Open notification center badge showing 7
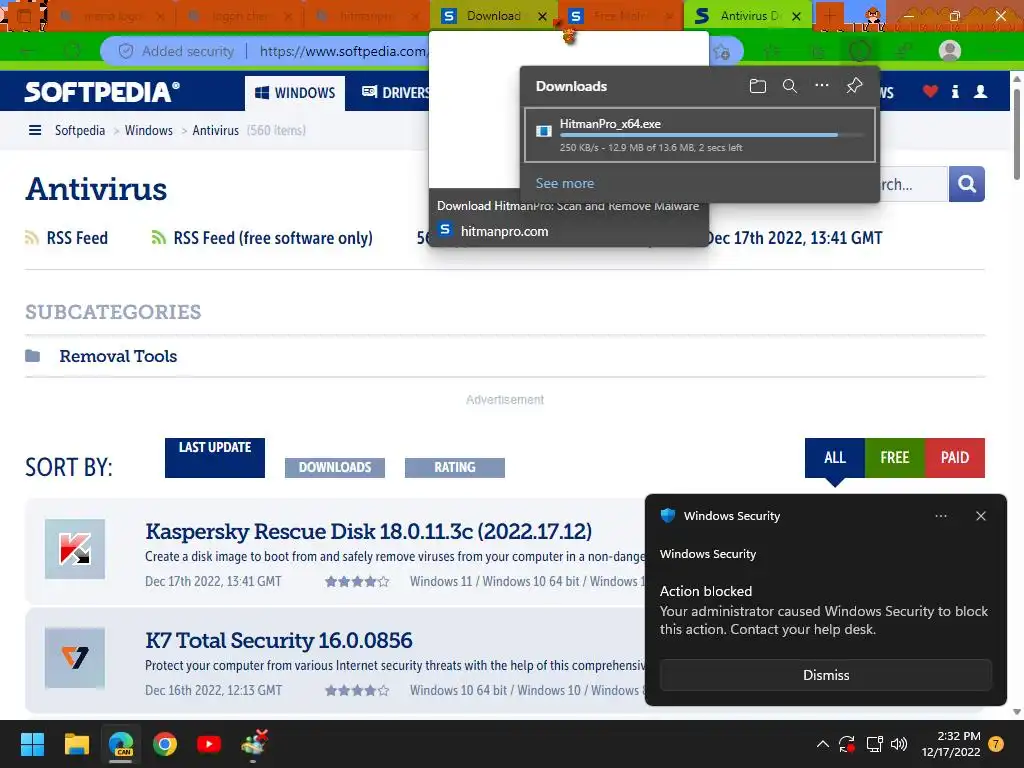 996,744
